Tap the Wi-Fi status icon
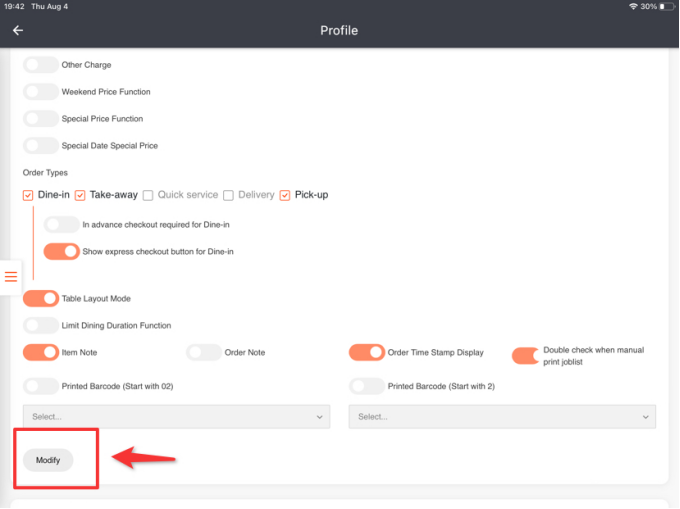This screenshot has width=680, height=509. [633, 6]
